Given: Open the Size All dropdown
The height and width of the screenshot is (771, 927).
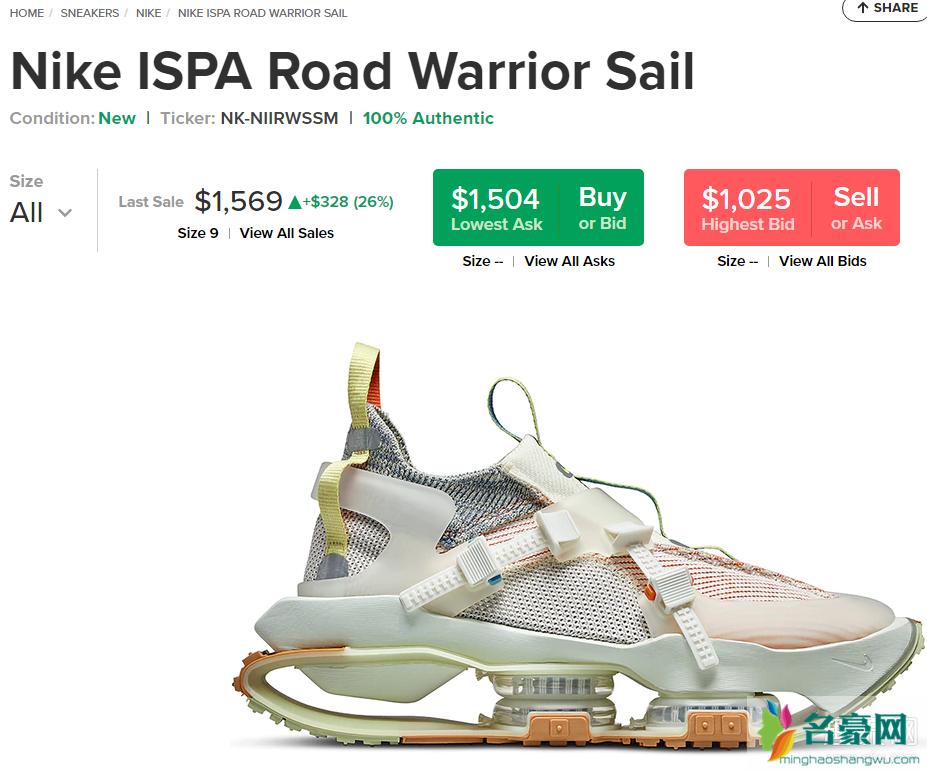Looking at the screenshot, I should [41, 212].
